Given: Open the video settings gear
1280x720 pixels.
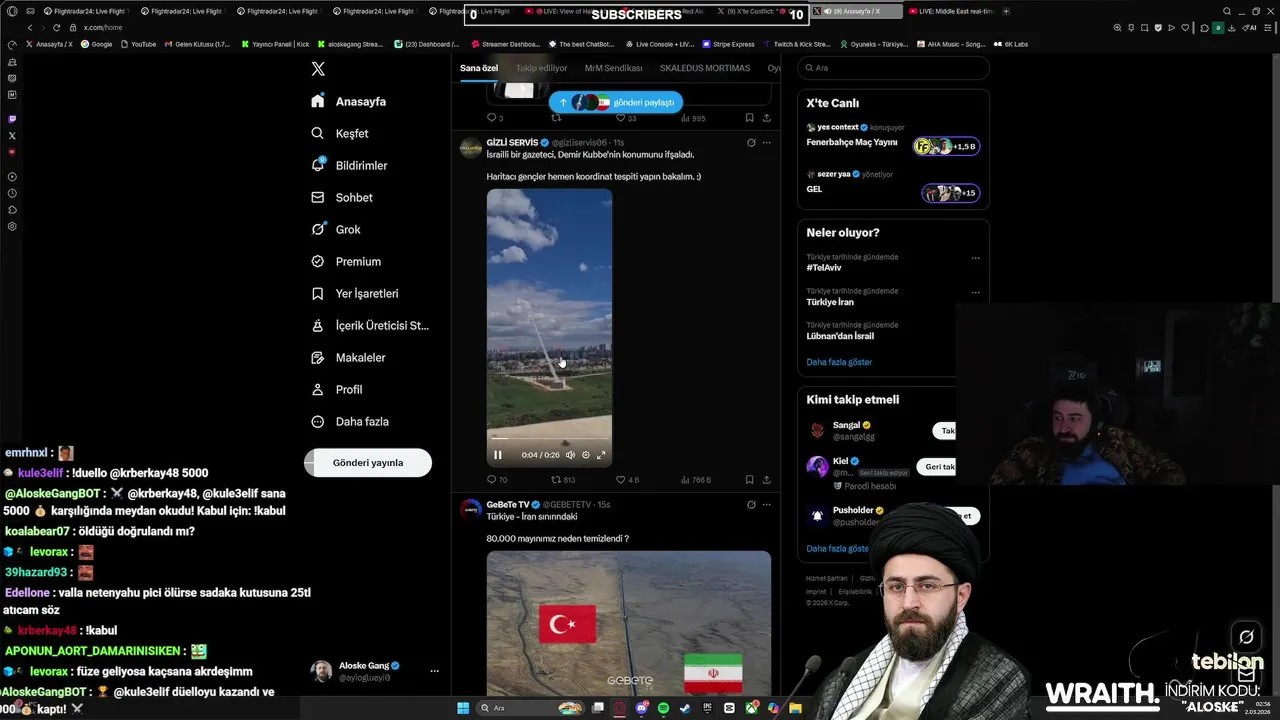Looking at the screenshot, I should click(x=586, y=455).
